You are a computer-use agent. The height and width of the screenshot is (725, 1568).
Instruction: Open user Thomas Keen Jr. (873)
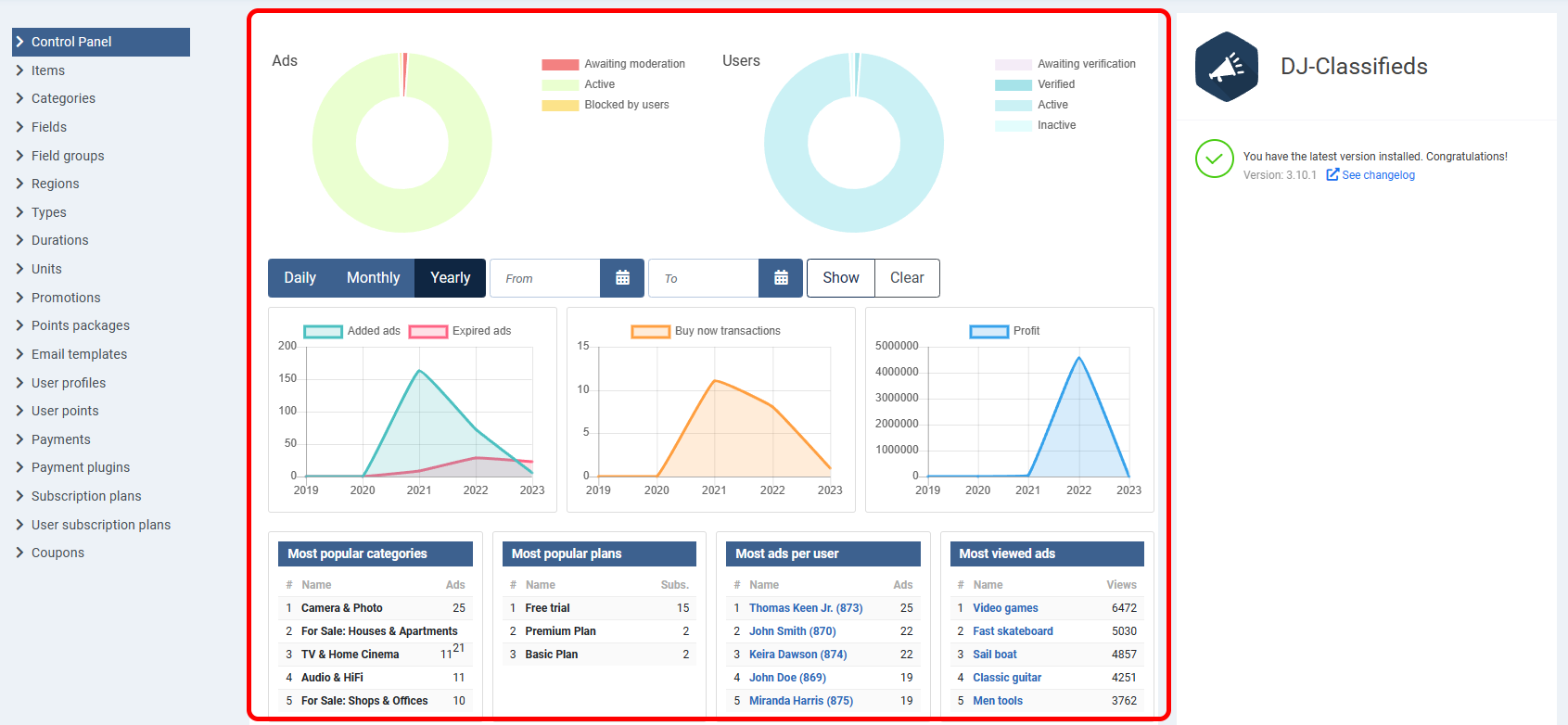pos(806,608)
